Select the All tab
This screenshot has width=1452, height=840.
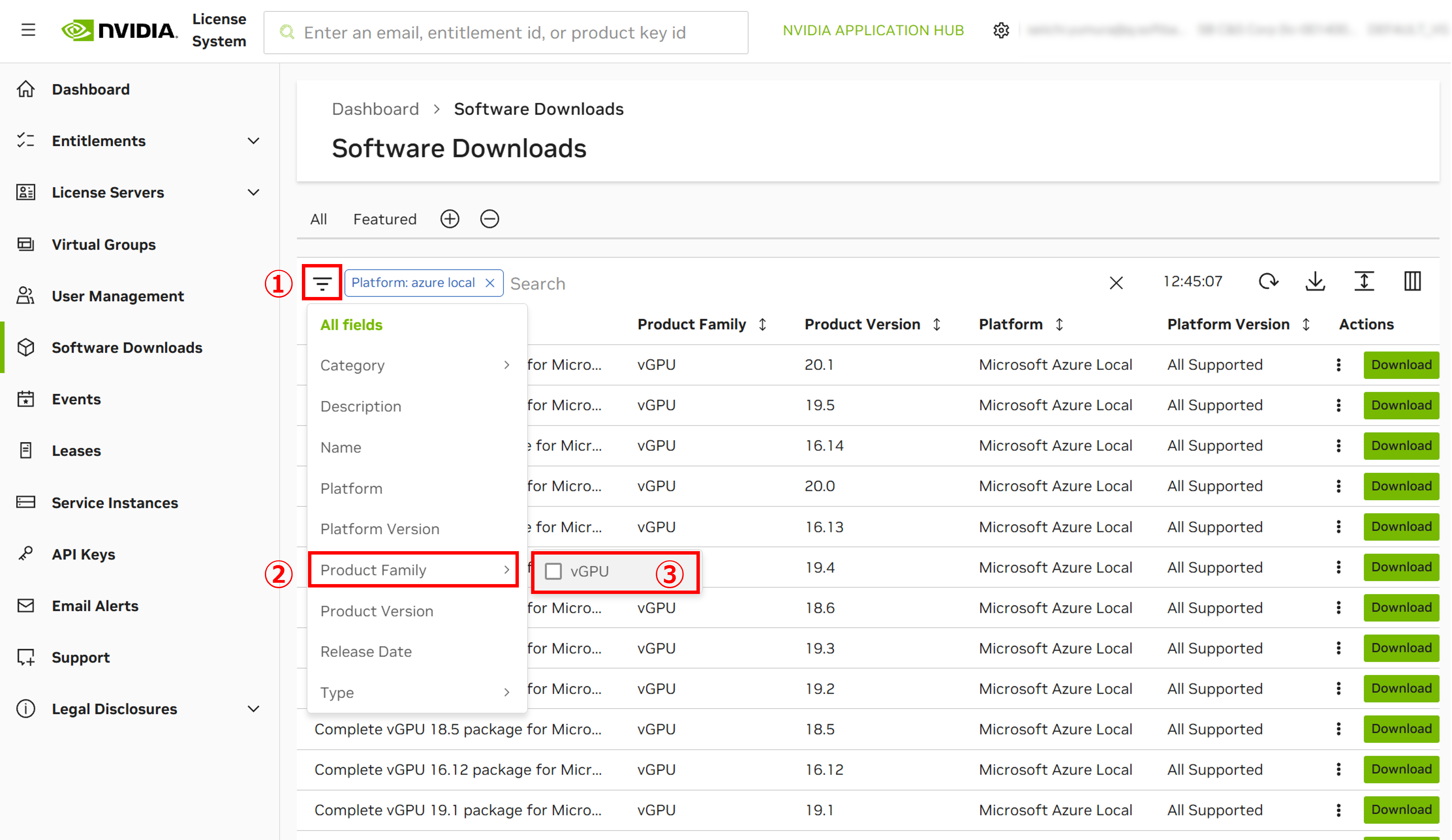click(x=319, y=219)
